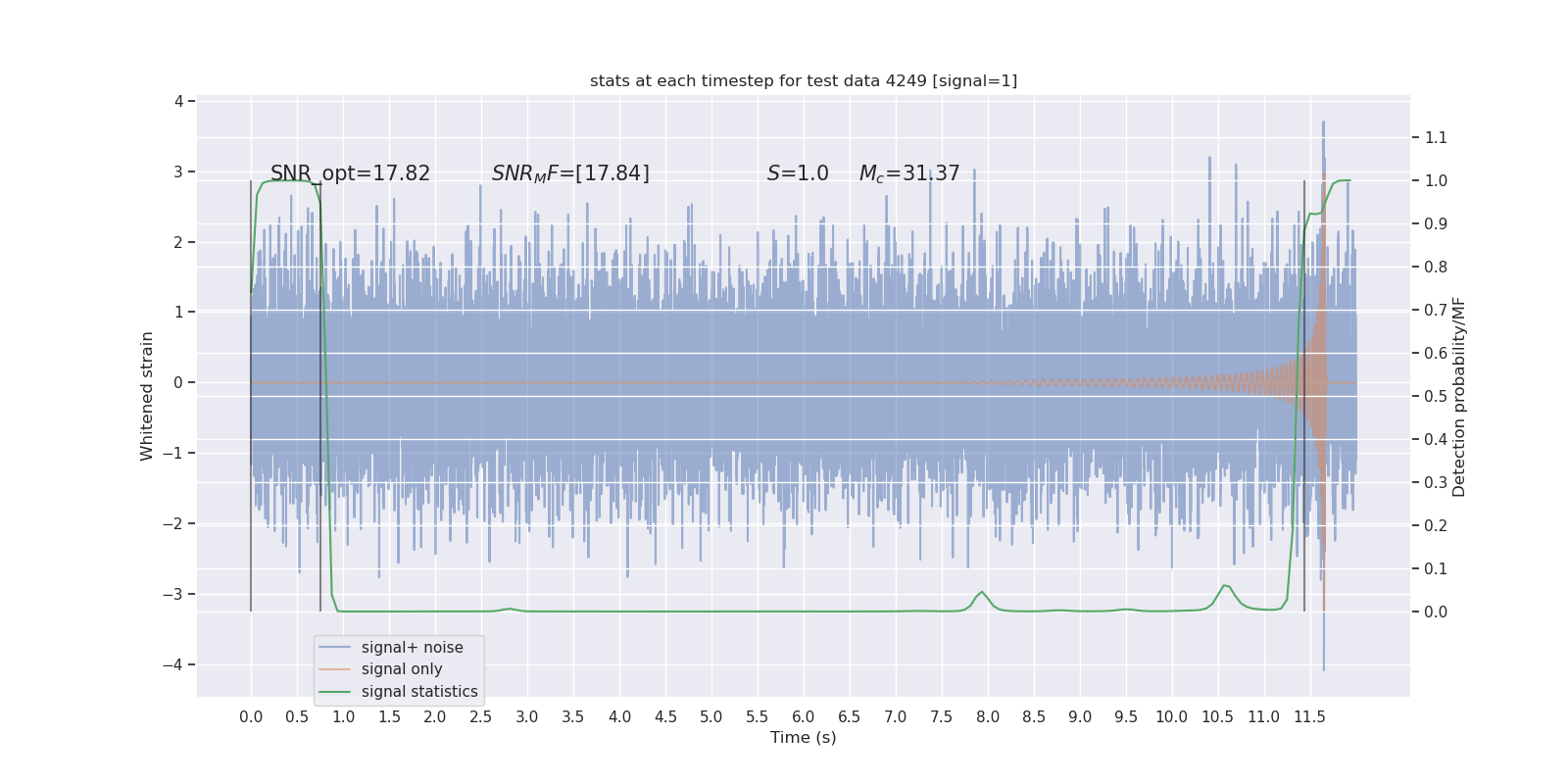The height and width of the screenshot is (784, 1568).
Task: Click the 2.5 time axis tick label
Action: tap(481, 716)
